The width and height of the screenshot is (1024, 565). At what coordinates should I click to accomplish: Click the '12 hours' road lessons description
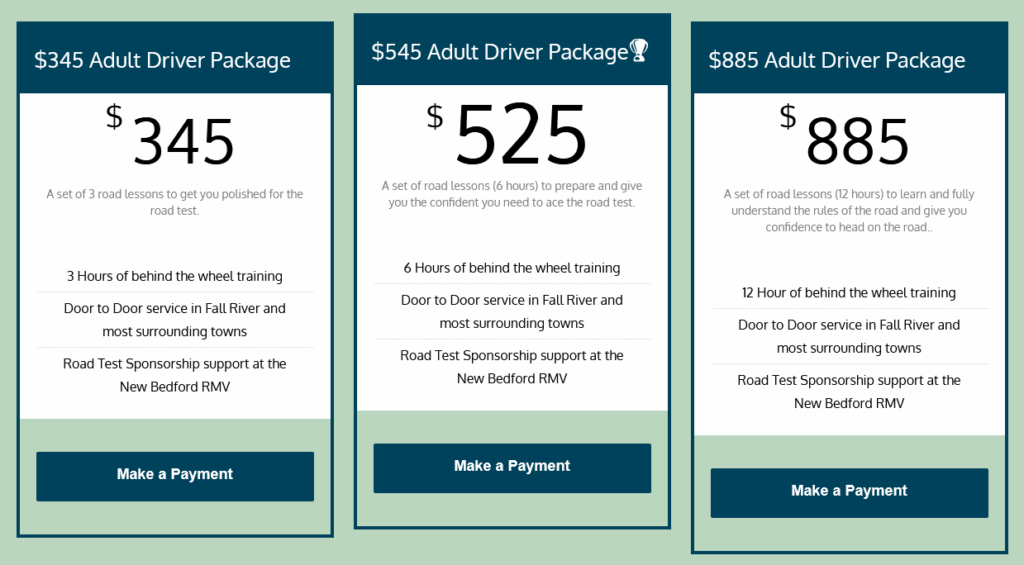click(x=849, y=210)
